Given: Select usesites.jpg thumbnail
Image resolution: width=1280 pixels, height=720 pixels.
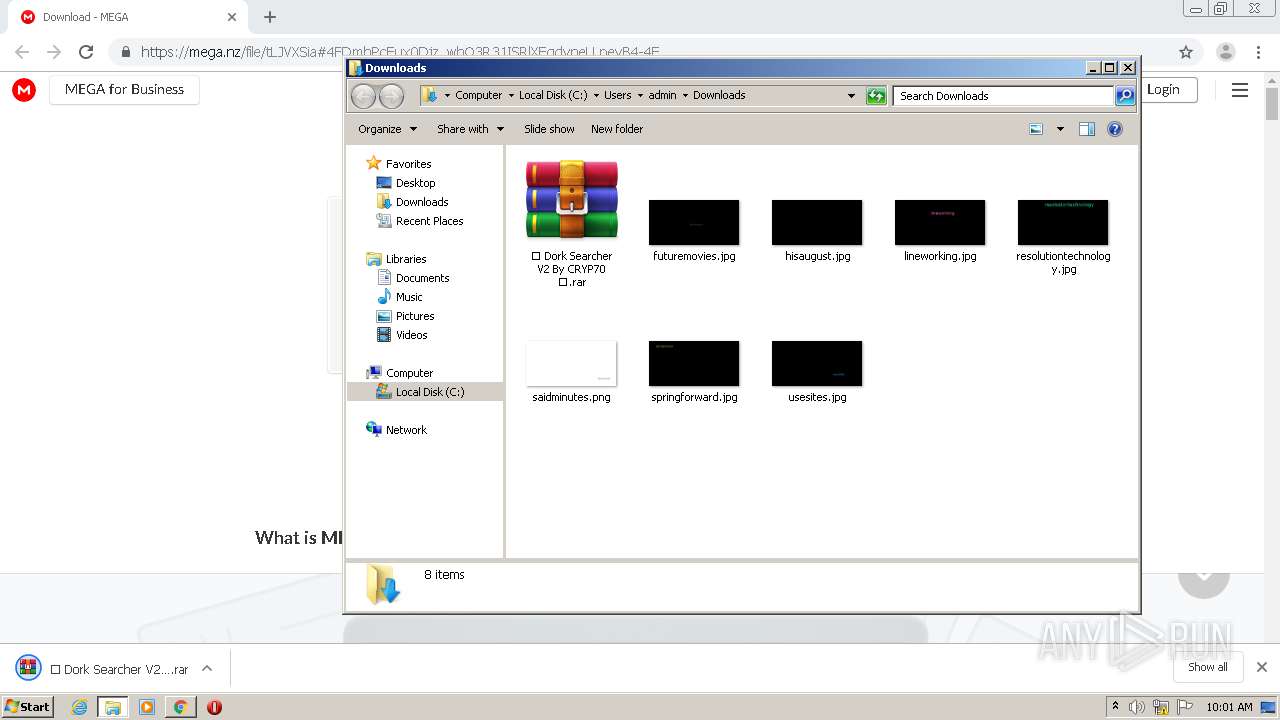Looking at the screenshot, I should pos(817,363).
